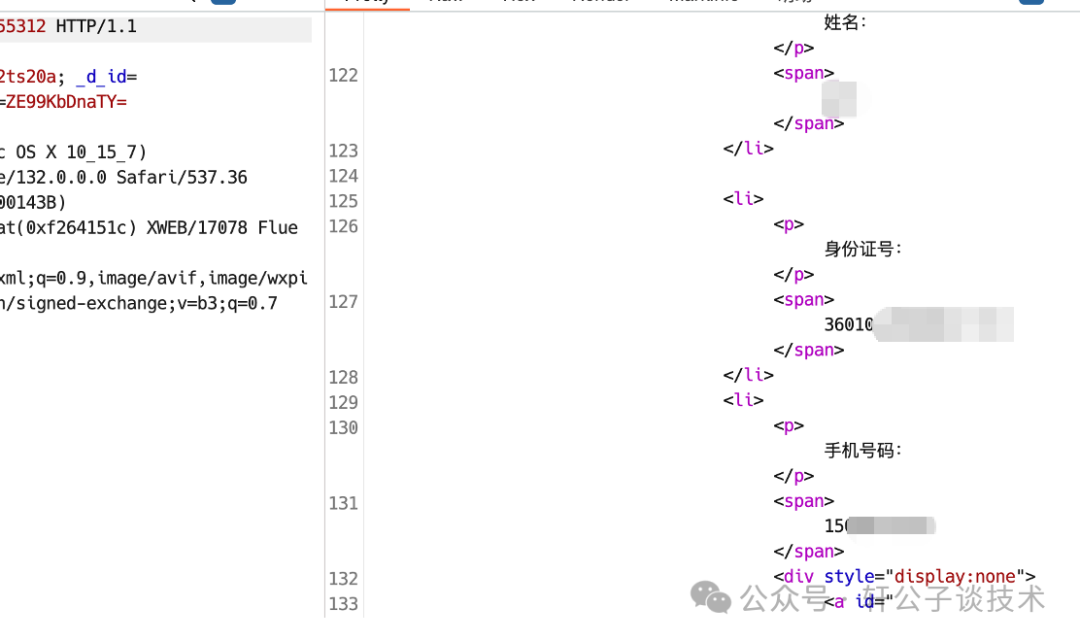The height and width of the screenshot is (641, 1080).
Task: Click line number 123 in response gutter
Action: [x=343, y=151]
